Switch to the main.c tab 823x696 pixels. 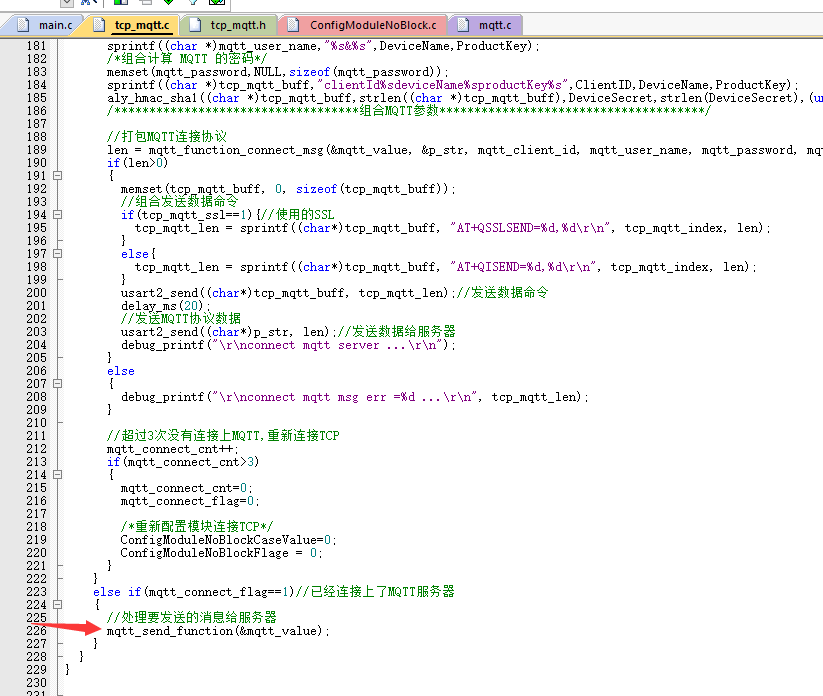(48, 25)
